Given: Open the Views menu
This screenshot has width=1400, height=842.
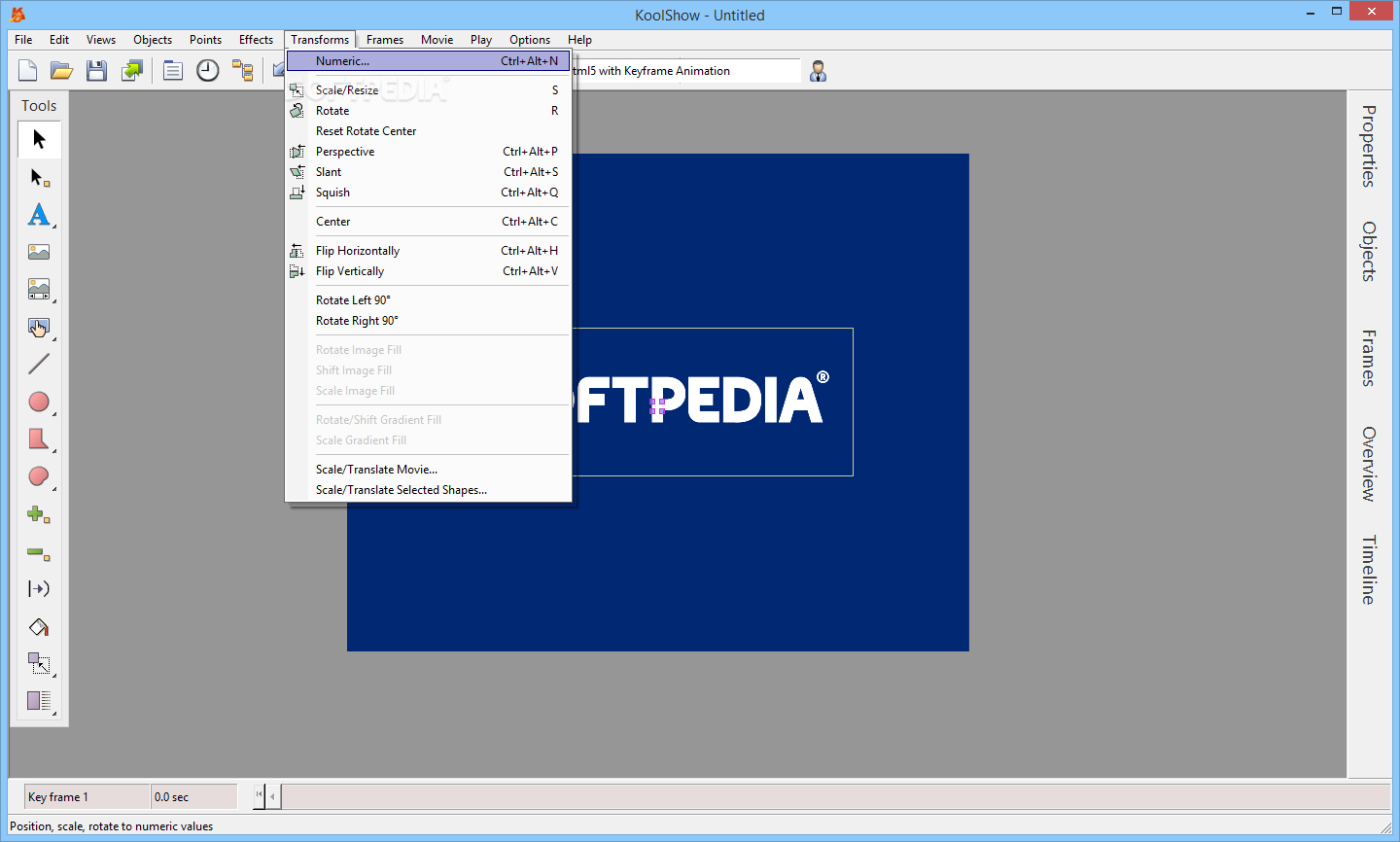Looking at the screenshot, I should click(101, 40).
